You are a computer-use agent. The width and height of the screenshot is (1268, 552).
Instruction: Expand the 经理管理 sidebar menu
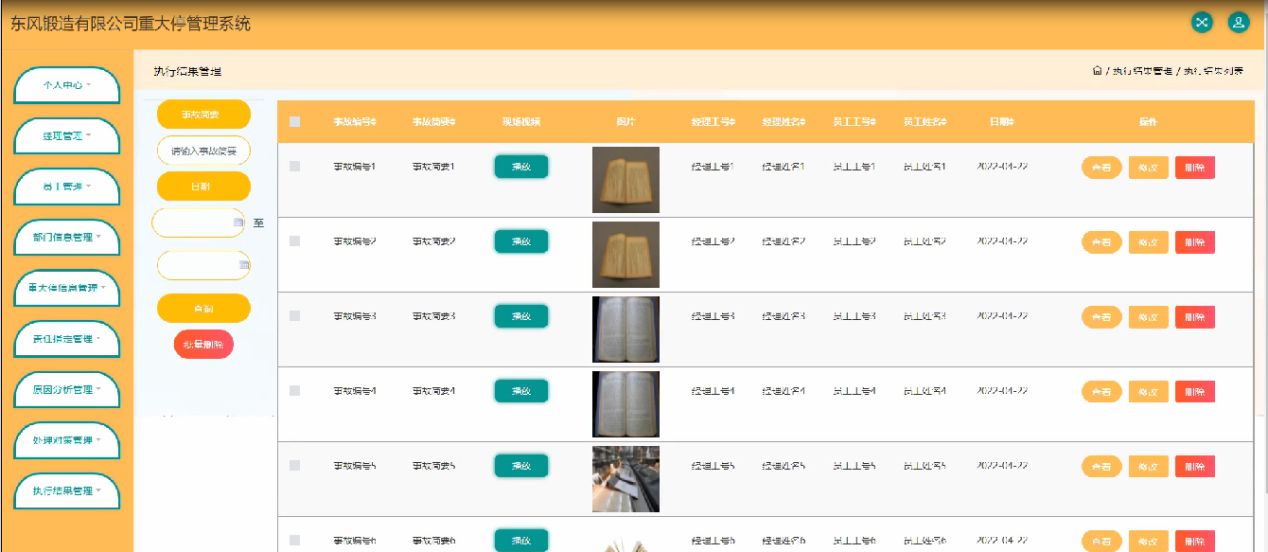(x=67, y=136)
